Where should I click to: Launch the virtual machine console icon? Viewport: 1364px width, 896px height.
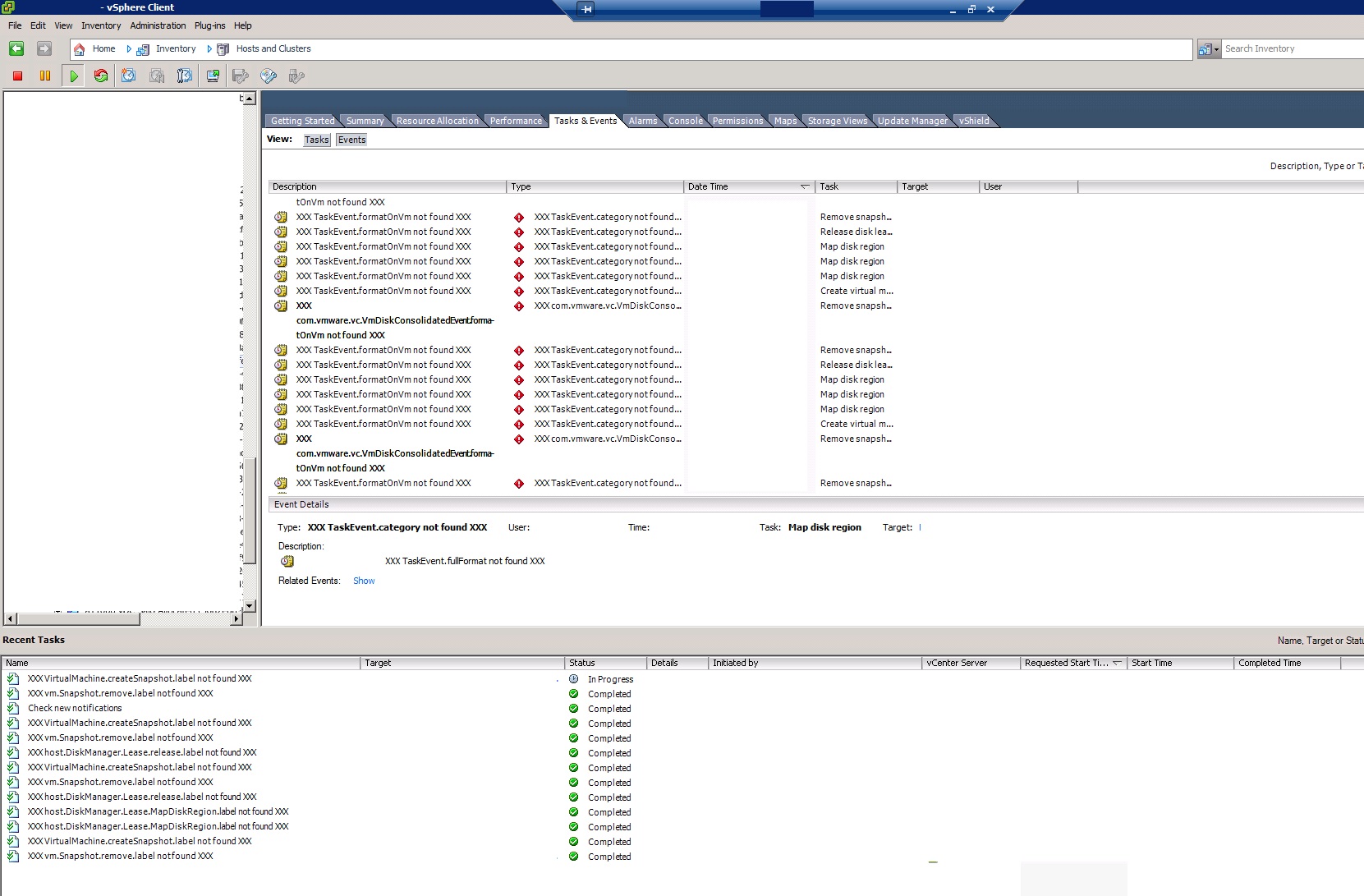[213, 76]
